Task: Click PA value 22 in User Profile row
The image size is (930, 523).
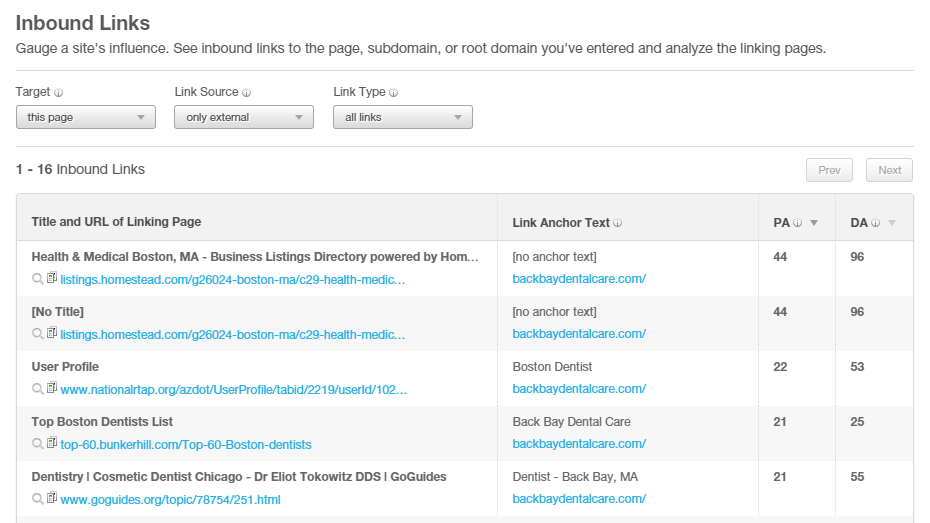Action: [x=780, y=367]
